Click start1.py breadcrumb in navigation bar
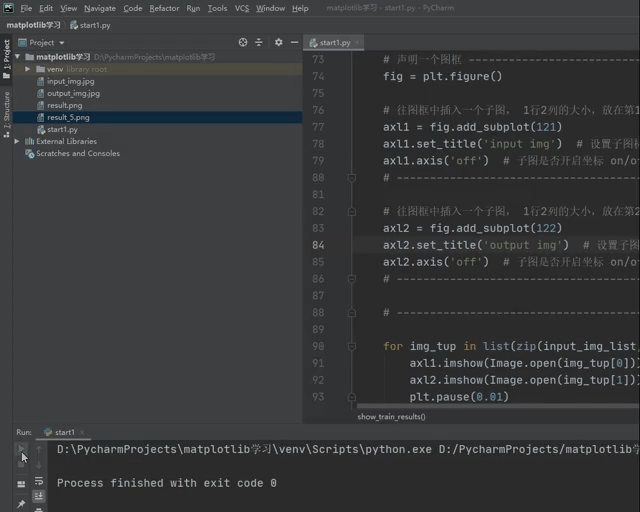Image resolution: width=640 pixels, height=512 pixels. 90,25
